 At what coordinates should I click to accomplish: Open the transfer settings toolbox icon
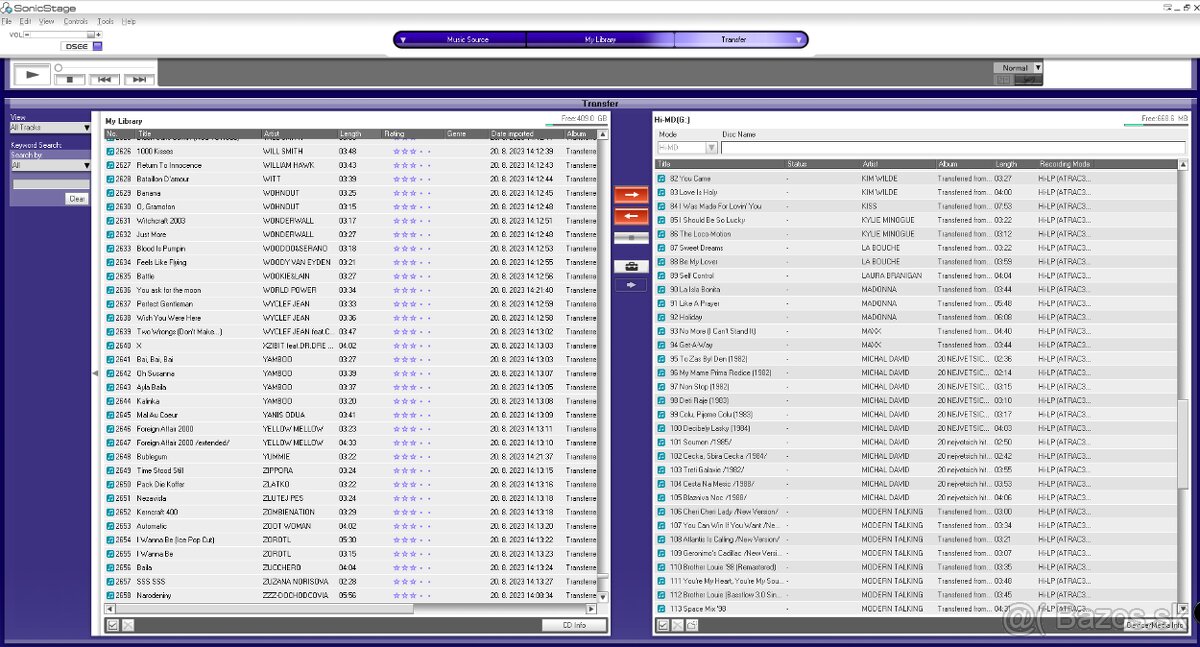(x=630, y=266)
